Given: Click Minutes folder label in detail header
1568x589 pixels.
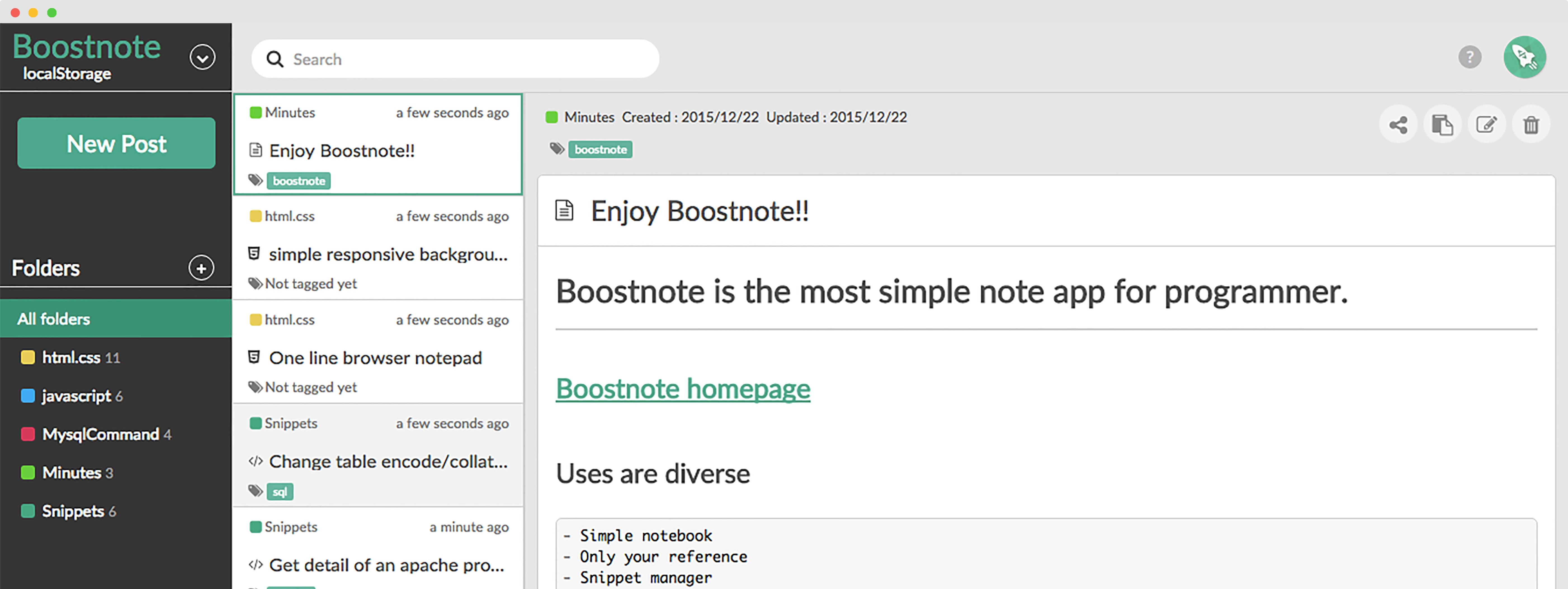Looking at the screenshot, I should click(x=589, y=117).
